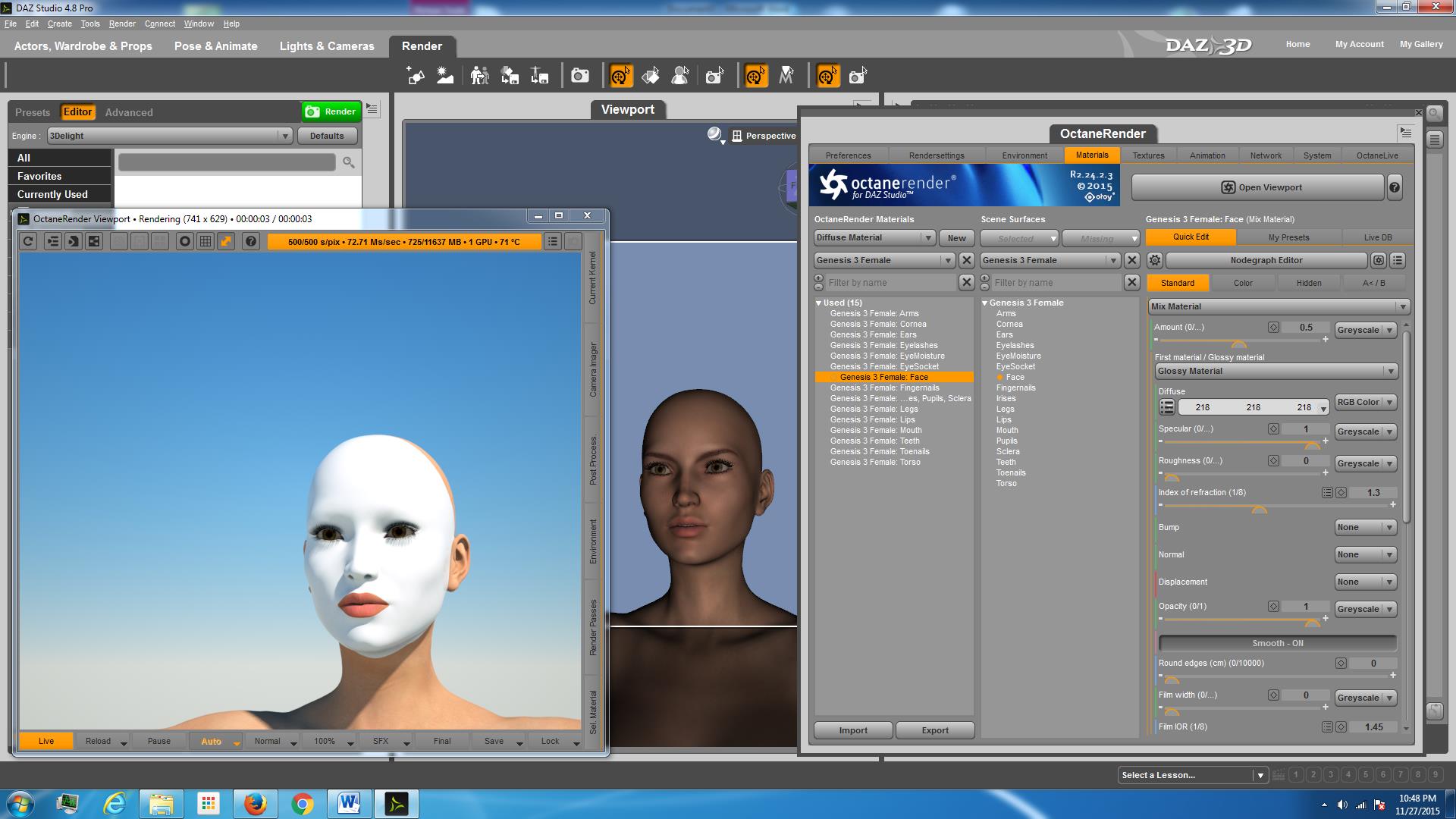Adjust the Opacity slider handle
The height and width of the screenshot is (819, 1456).
pos(1312,622)
